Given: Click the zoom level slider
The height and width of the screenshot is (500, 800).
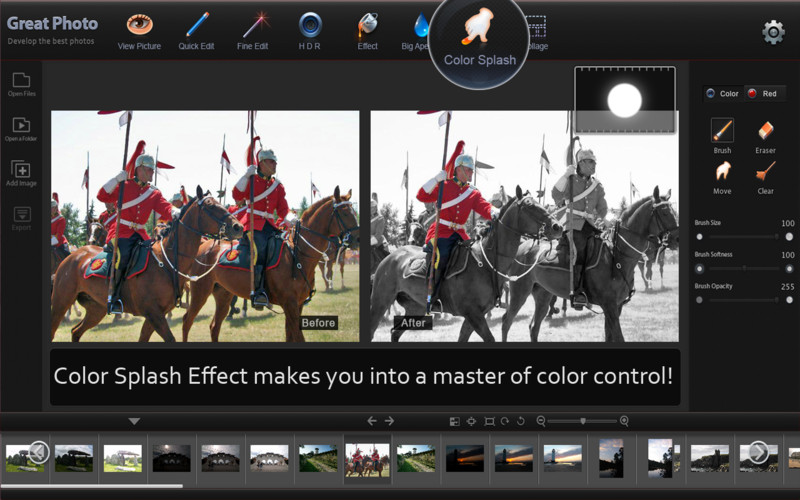Looking at the screenshot, I should click(x=582, y=421).
